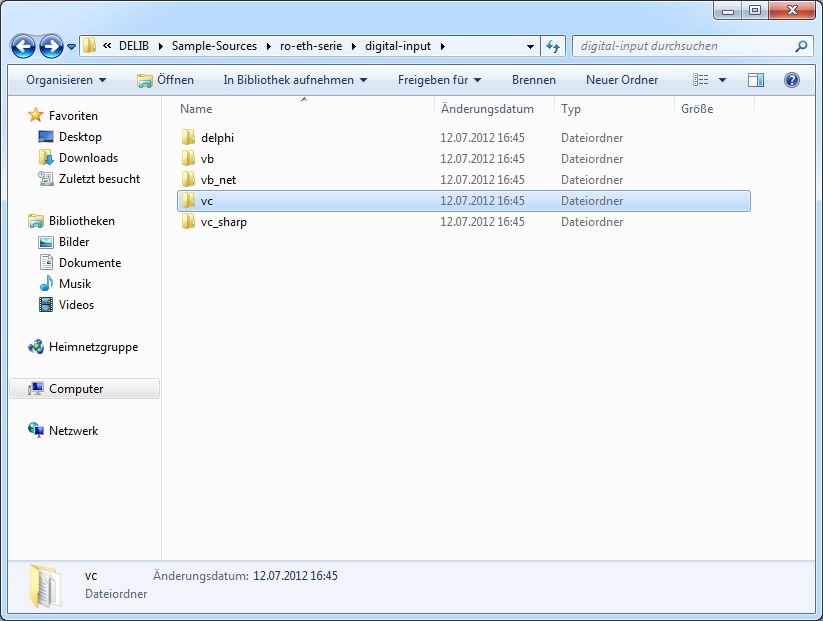Select Sample-Sources in the breadcrumb path

pyautogui.click(x=214, y=46)
